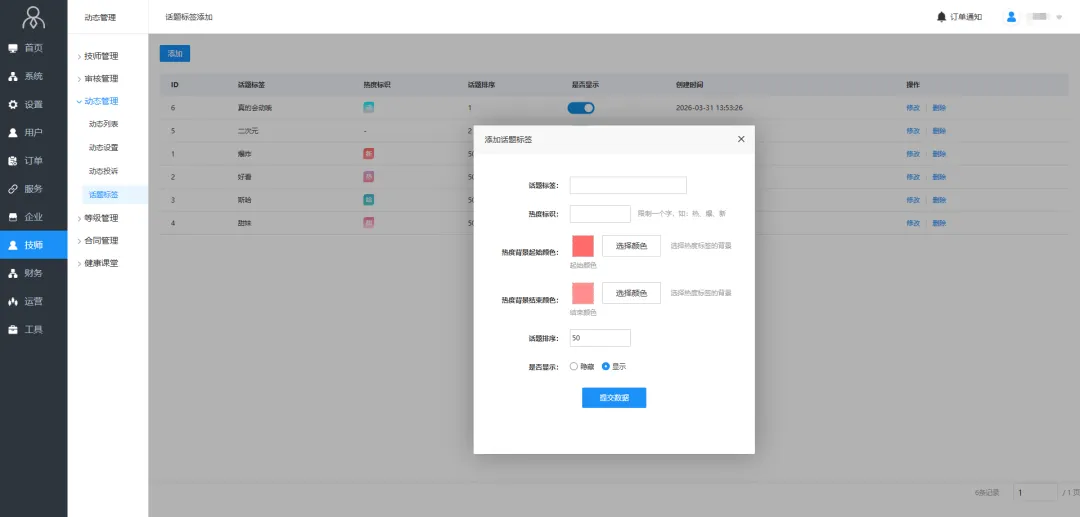Open the 动态列表 submenu item
1080x517 pixels.
(x=104, y=124)
